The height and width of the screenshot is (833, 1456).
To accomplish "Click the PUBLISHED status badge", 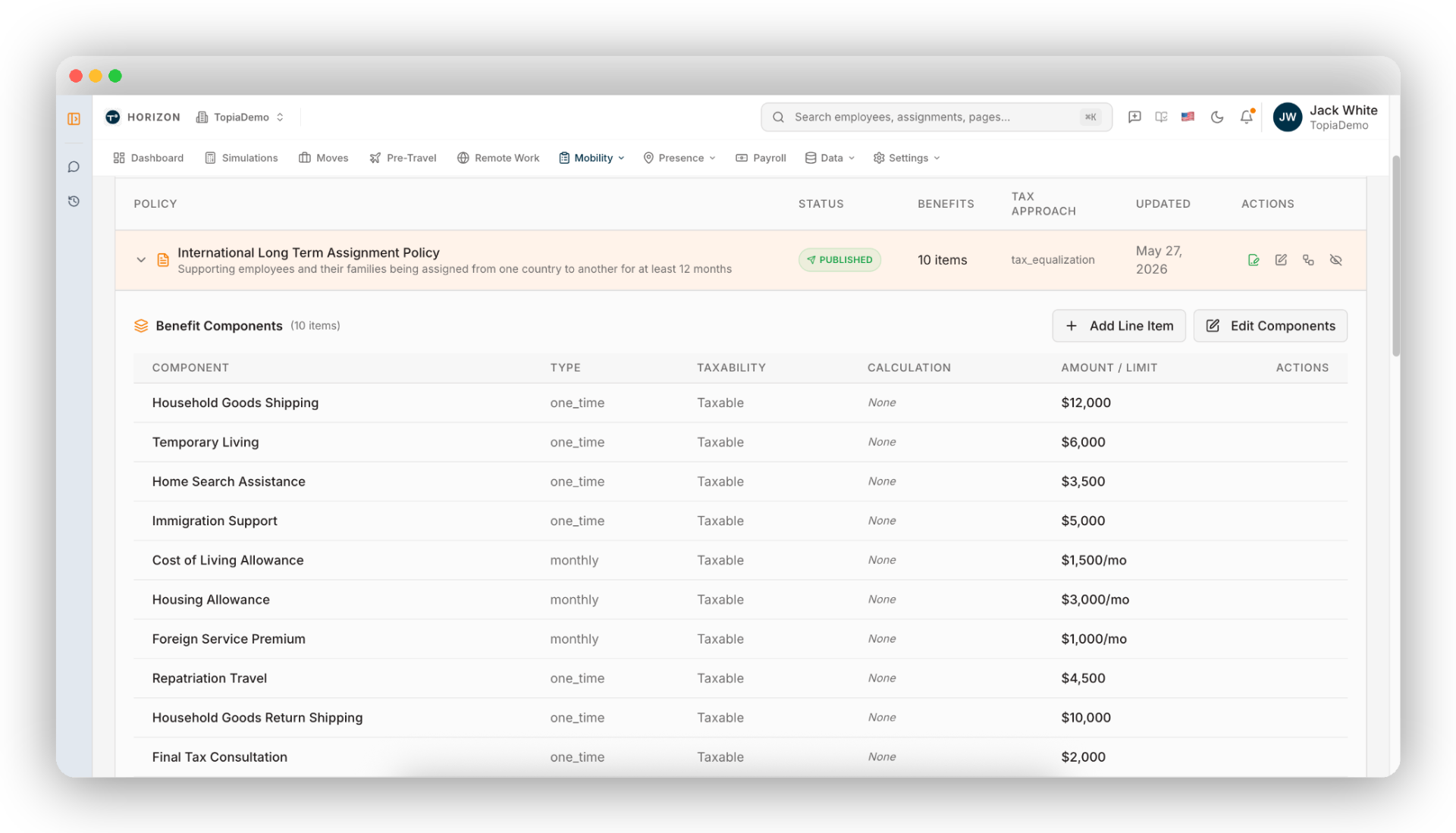I will [839, 260].
